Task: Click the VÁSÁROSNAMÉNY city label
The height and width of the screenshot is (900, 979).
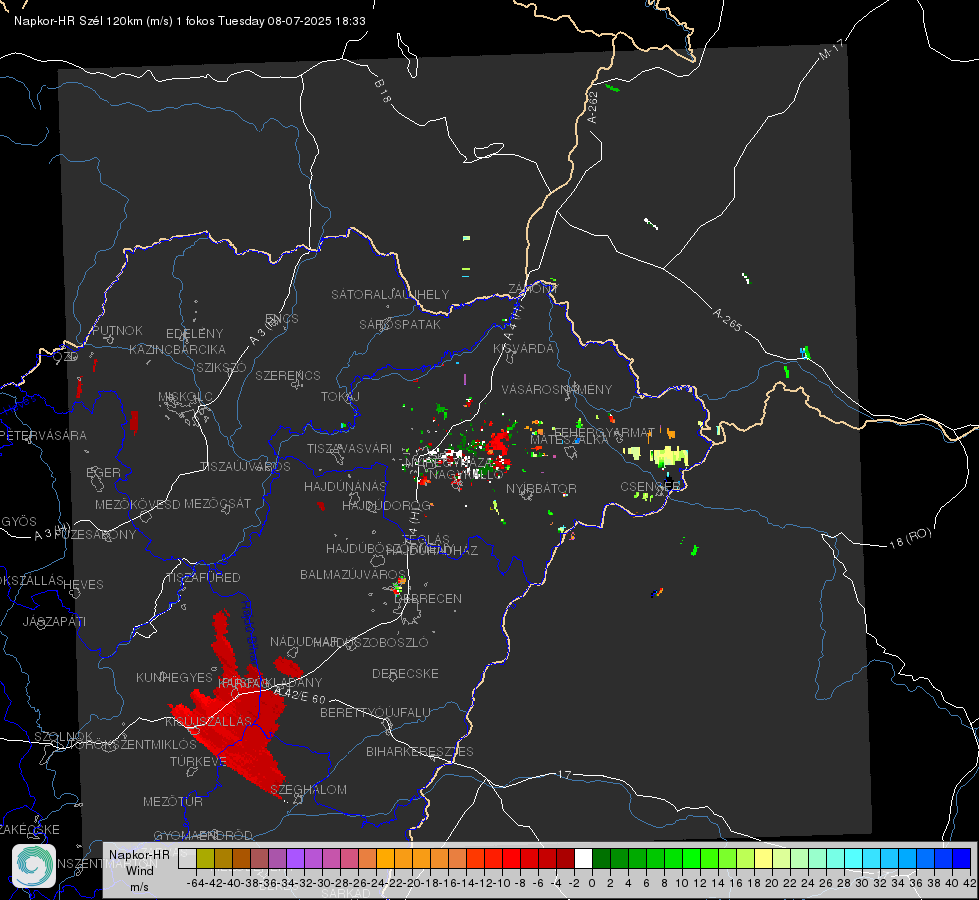Action: pyautogui.click(x=557, y=389)
